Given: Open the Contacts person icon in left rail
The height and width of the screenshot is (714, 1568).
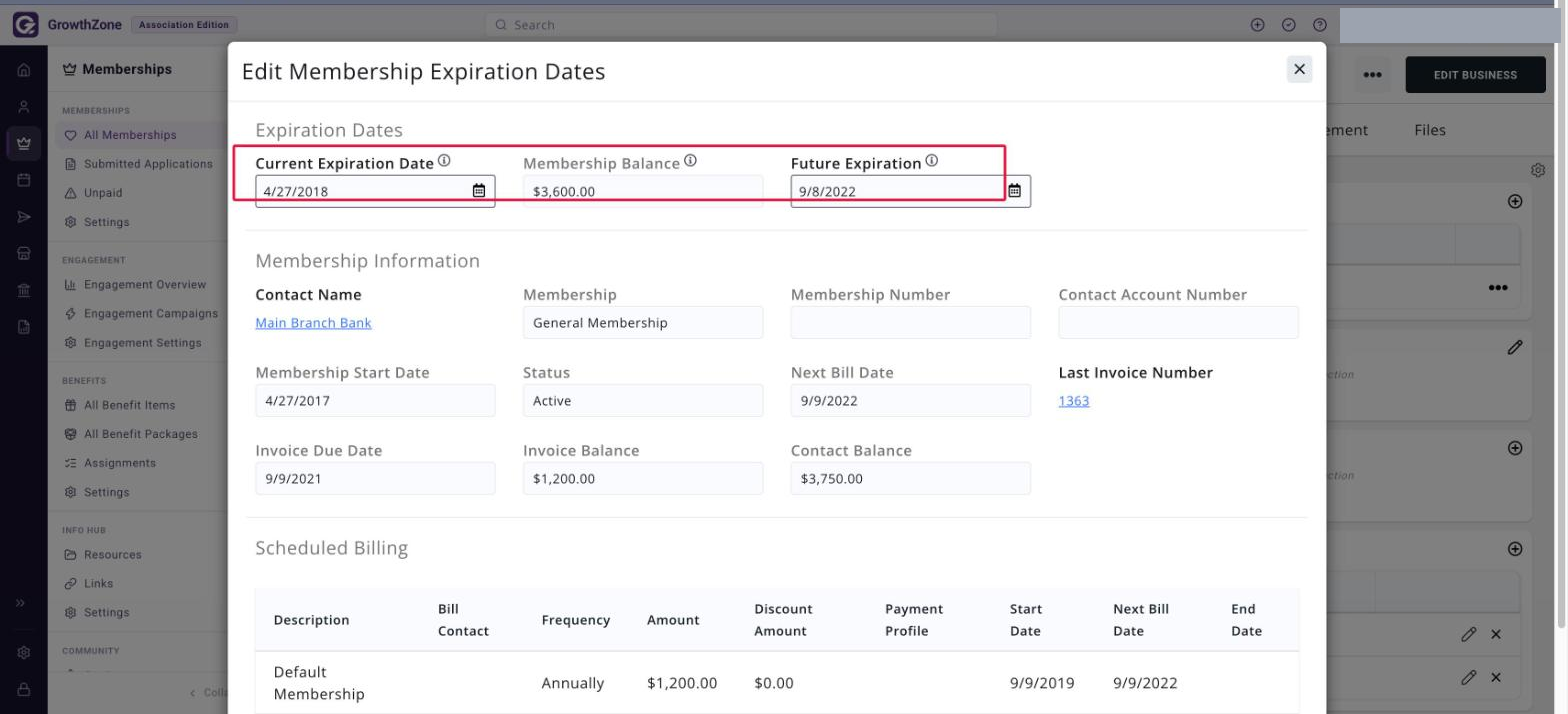Looking at the screenshot, I should coord(24,107).
